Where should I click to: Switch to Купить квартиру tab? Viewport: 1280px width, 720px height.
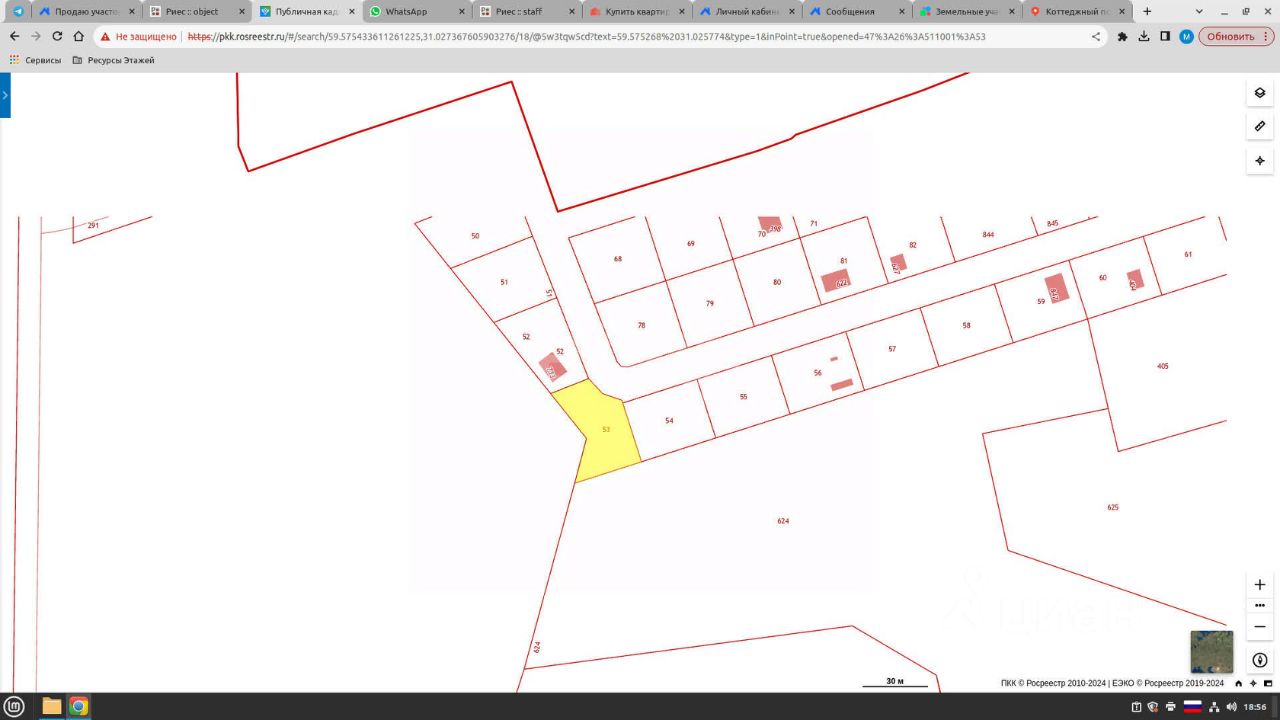point(636,12)
